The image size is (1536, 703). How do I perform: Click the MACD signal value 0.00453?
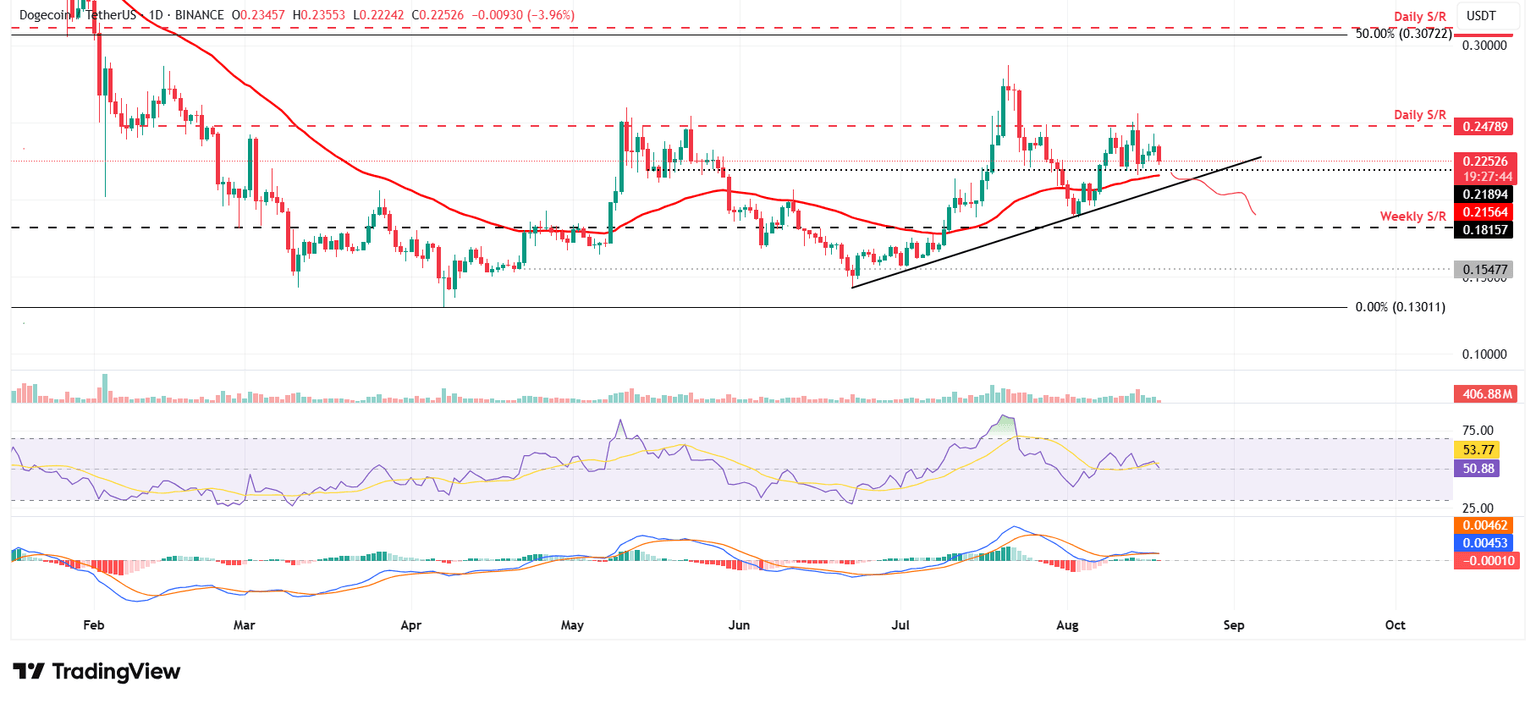1484,543
